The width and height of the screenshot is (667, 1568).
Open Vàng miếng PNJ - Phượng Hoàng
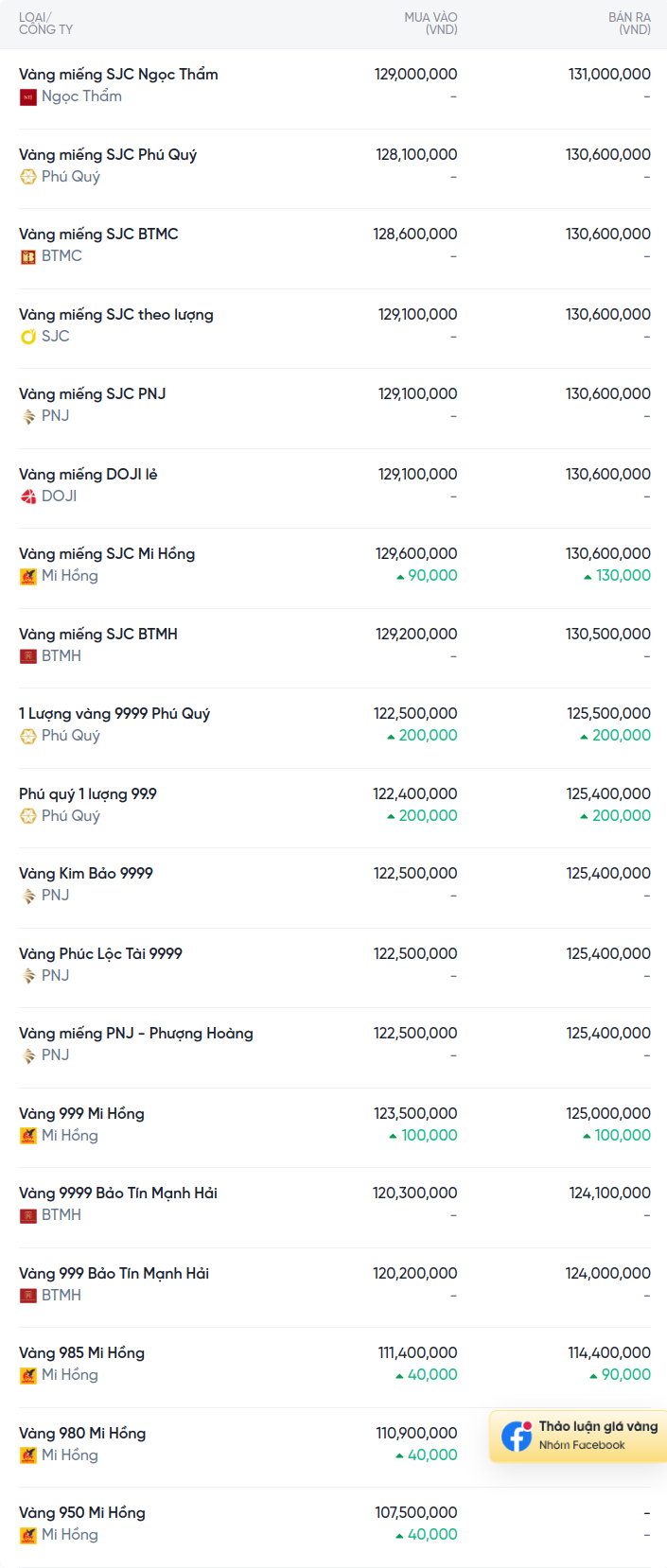[136, 1034]
